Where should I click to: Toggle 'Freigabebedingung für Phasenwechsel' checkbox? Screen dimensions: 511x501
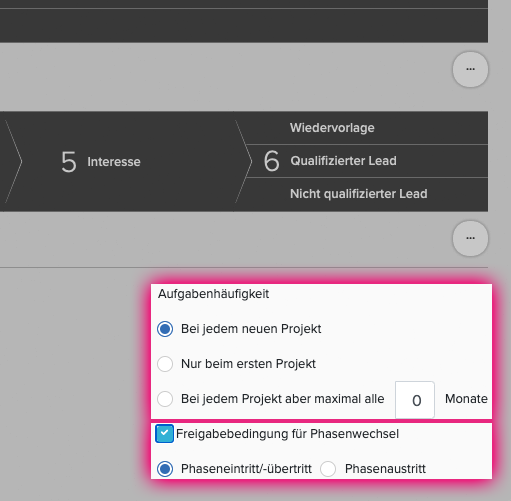pos(164,434)
